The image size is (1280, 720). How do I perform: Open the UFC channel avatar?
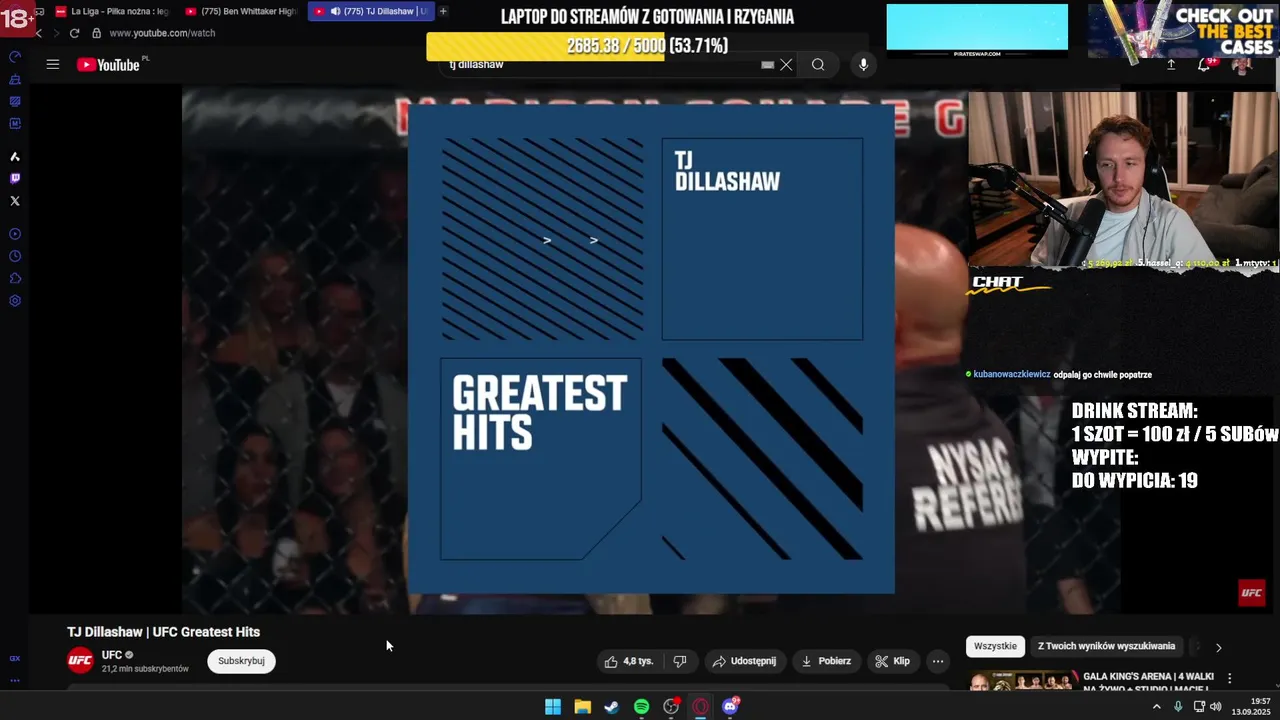(80, 661)
